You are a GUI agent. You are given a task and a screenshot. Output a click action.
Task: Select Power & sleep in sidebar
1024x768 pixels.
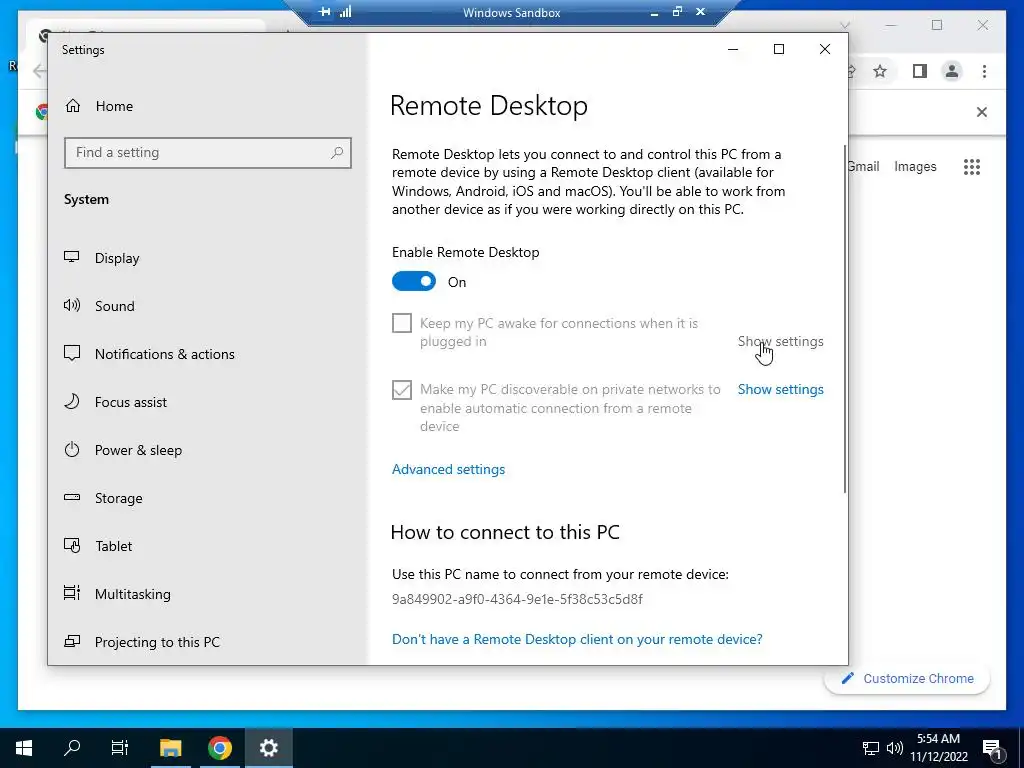click(123, 450)
